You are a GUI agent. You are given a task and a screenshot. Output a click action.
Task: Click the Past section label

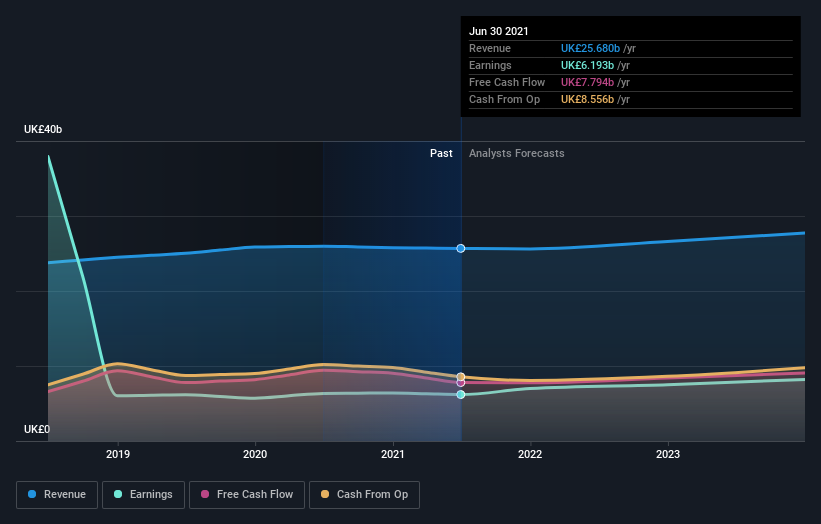pyautogui.click(x=441, y=153)
